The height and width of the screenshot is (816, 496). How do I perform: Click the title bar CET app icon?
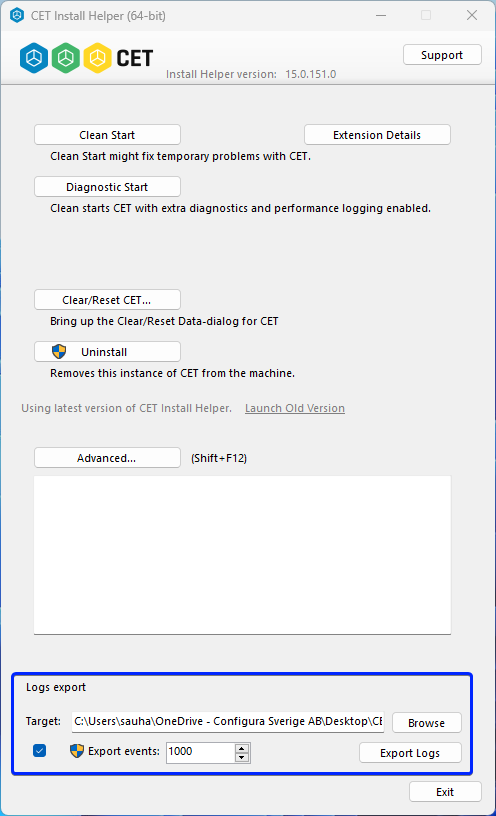point(17,15)
